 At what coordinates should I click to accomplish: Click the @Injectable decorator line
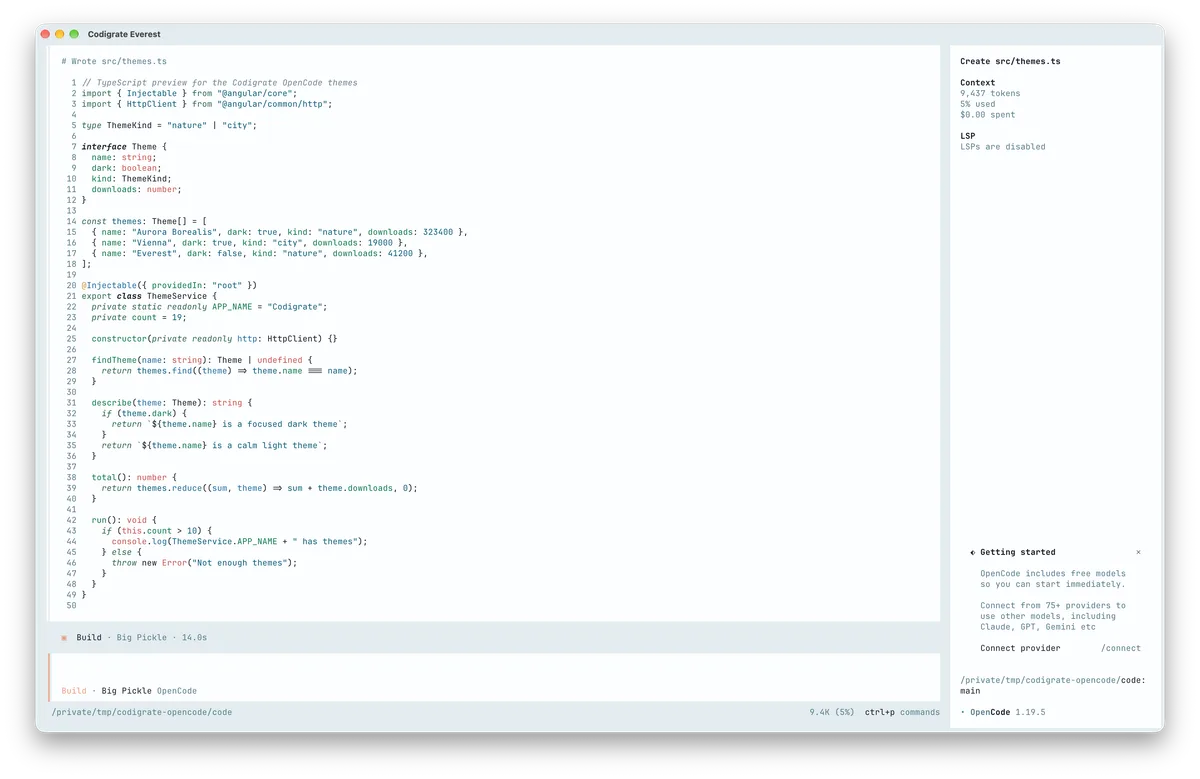170,285
